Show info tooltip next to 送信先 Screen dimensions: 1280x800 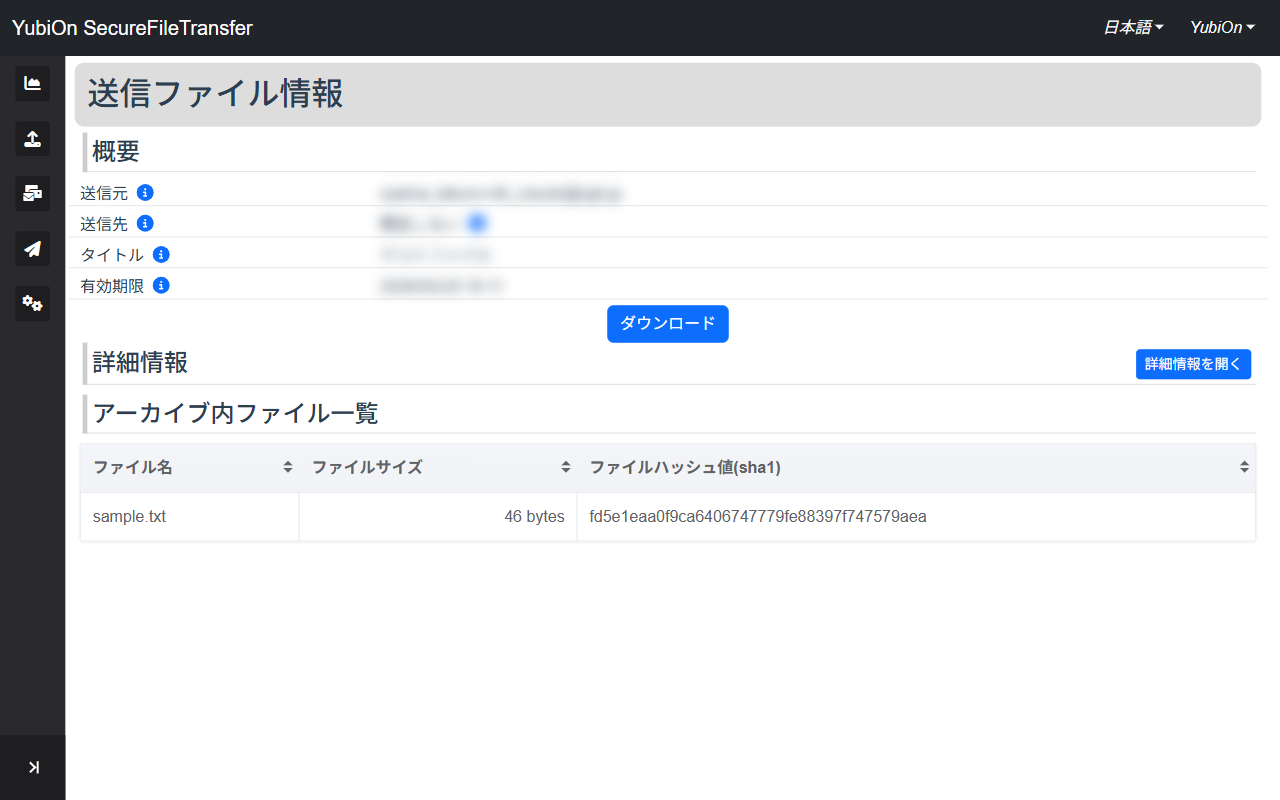[x=145, y=223]
